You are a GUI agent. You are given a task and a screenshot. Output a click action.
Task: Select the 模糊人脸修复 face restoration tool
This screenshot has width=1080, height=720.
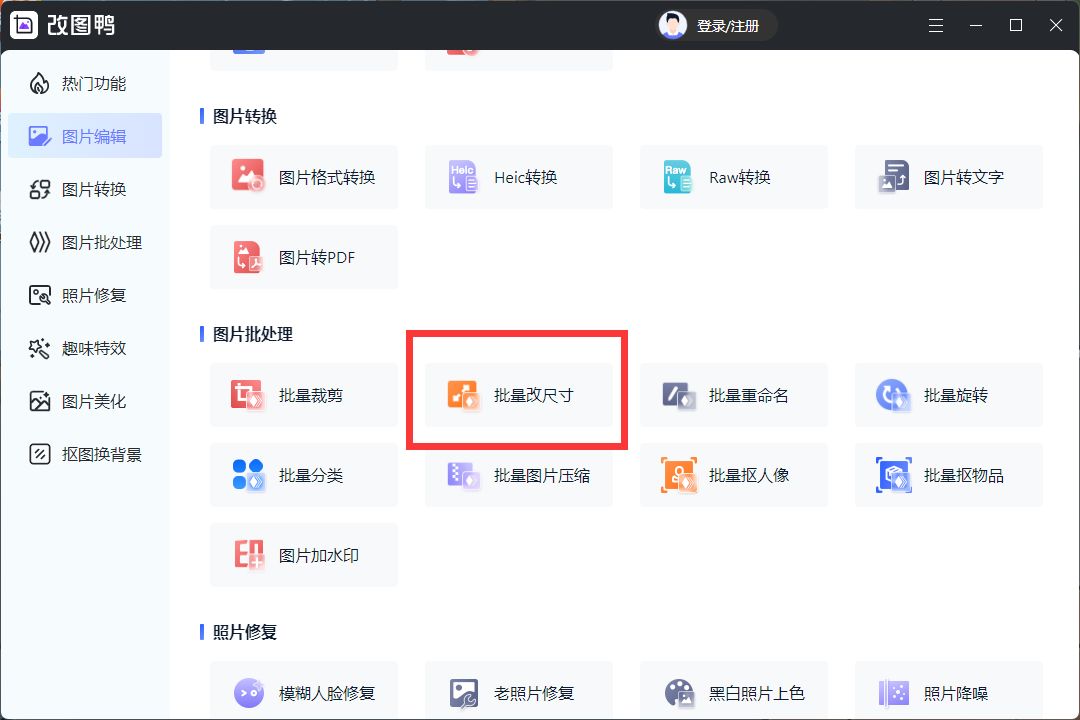coord(304,692)
